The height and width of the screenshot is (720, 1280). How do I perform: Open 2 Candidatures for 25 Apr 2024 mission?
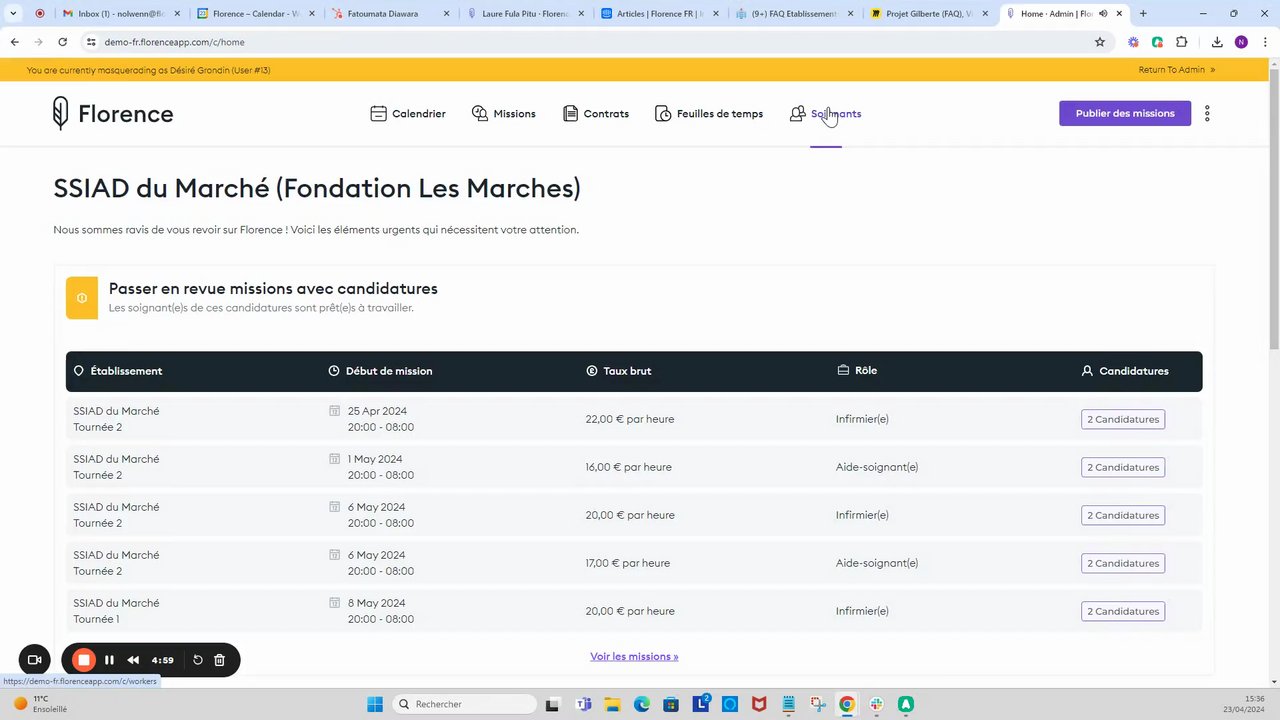(1123, 419)
